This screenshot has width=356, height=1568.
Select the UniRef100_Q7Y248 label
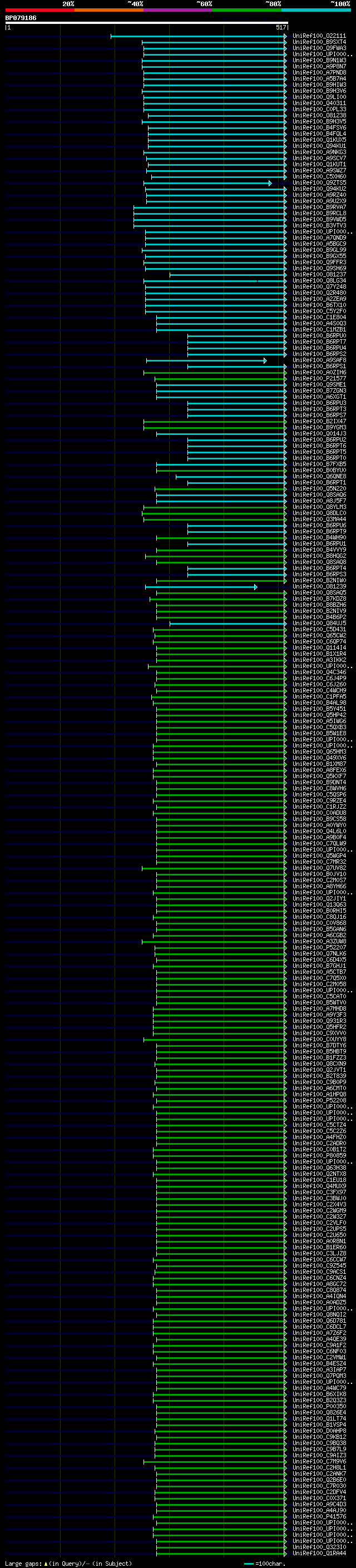tap(319, 286)
